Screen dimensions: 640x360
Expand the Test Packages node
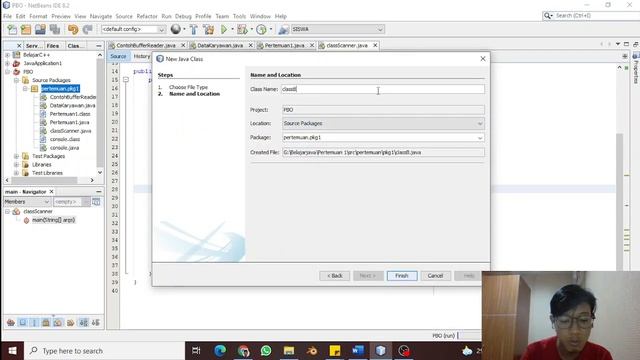(16, 156)
